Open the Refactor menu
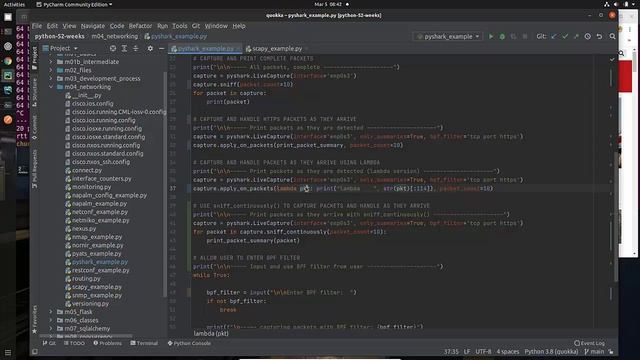This screenshot has width=640, height=360. click(140, 26)
